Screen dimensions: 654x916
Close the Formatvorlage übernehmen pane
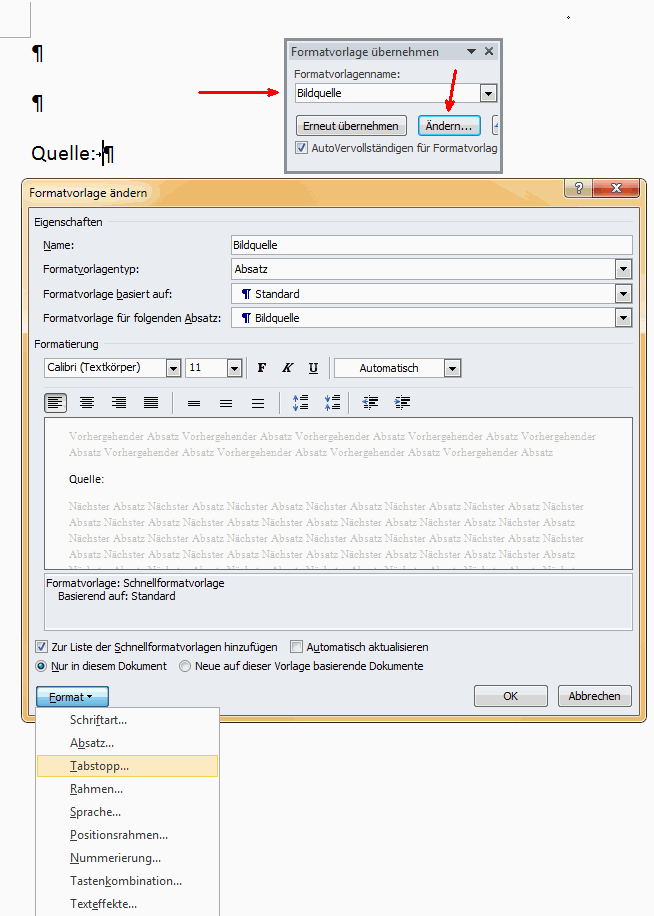point(489,51)
